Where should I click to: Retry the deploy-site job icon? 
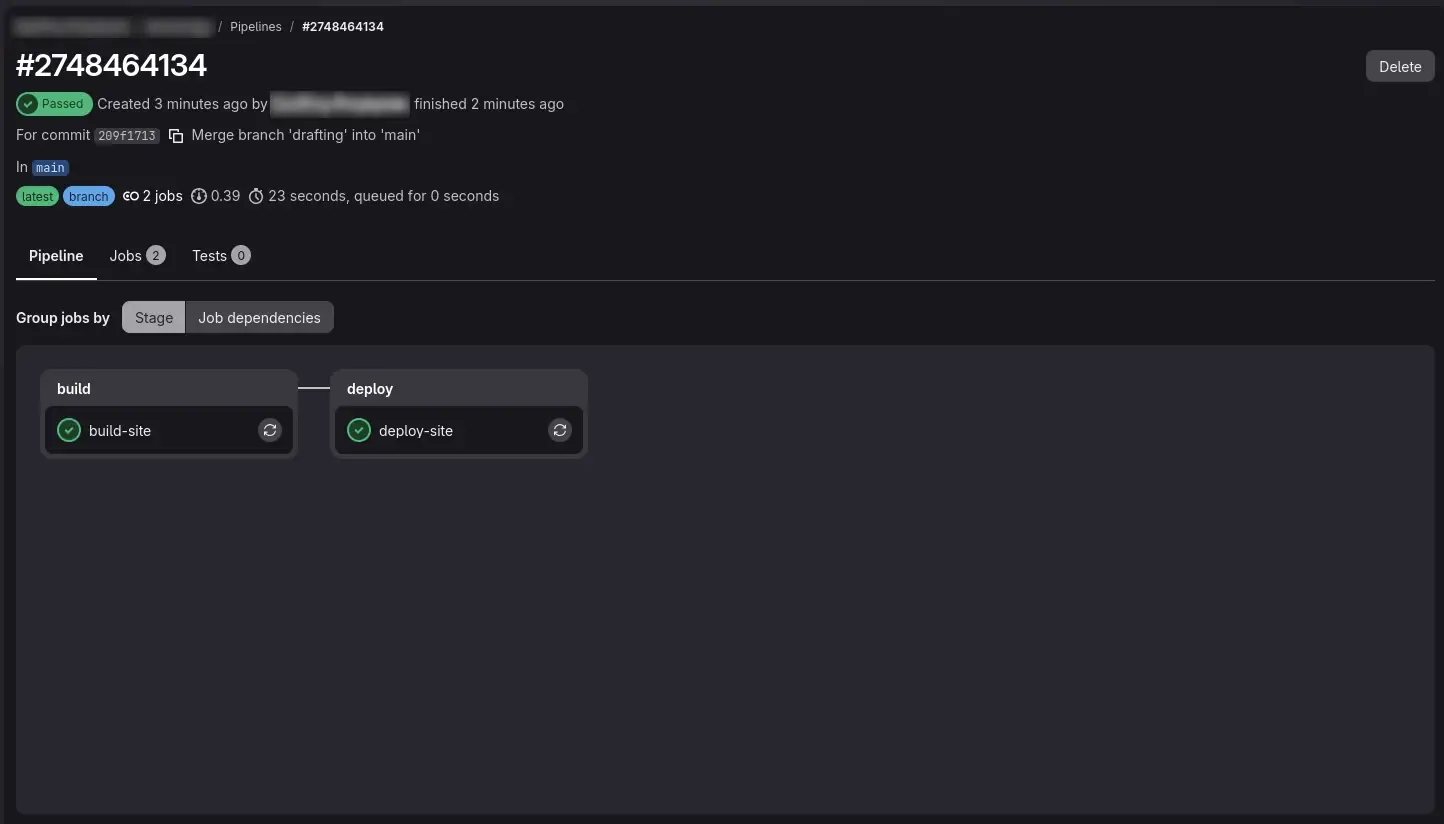pyautogui.click(x=560, y=430)
